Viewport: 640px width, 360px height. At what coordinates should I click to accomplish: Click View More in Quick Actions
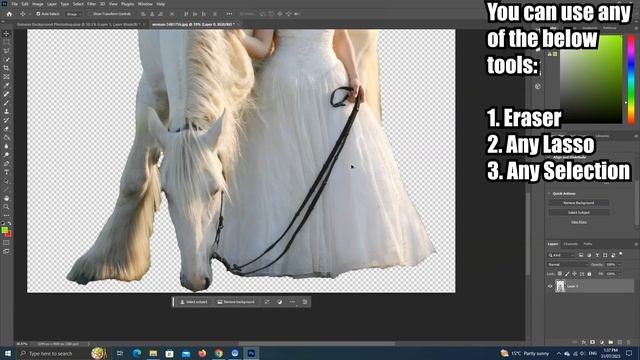[579, 222]
